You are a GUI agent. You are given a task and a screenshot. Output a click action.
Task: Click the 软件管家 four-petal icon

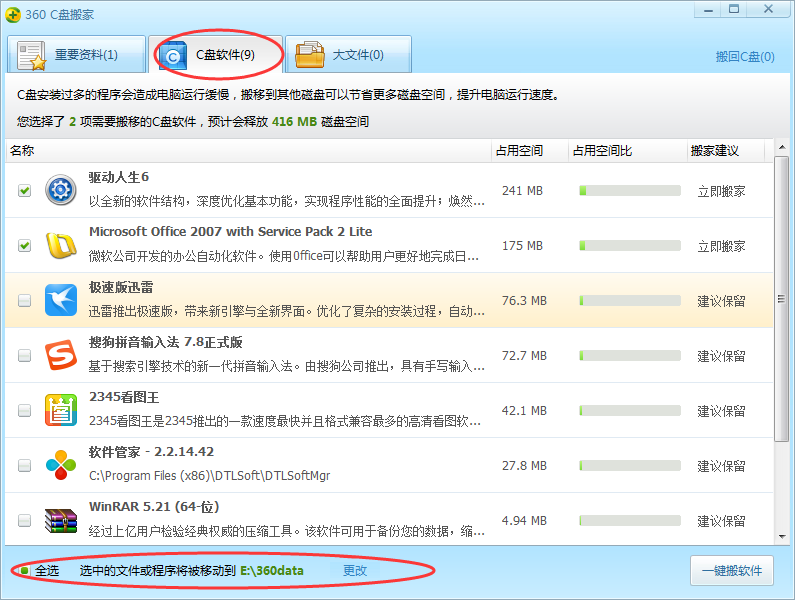[x=61, y=465]
